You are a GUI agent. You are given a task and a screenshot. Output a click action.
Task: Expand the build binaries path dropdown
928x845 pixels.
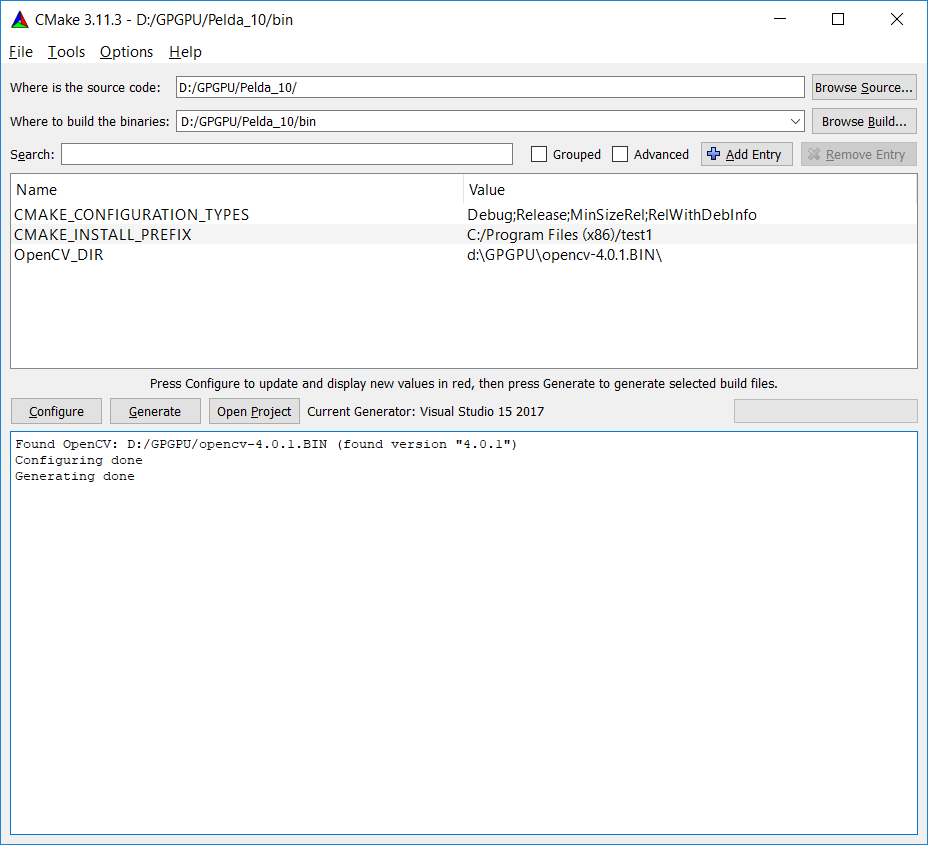point(795,121)
